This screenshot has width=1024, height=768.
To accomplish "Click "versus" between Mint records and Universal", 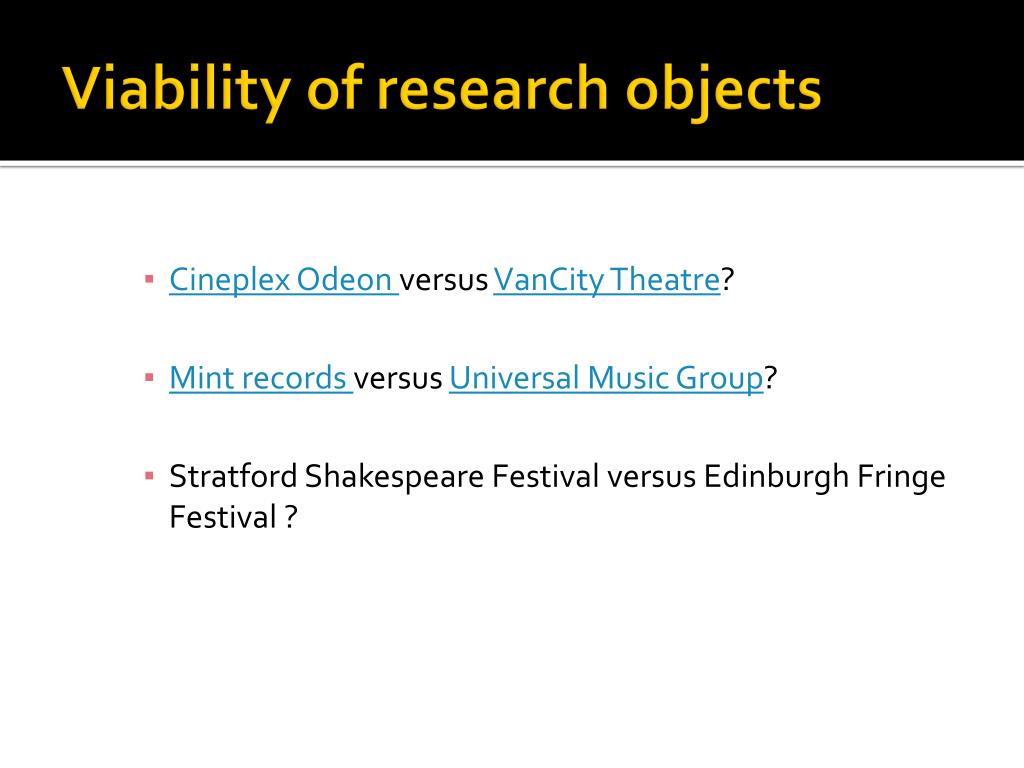I will pyautogui.click(x=398, y=379).
